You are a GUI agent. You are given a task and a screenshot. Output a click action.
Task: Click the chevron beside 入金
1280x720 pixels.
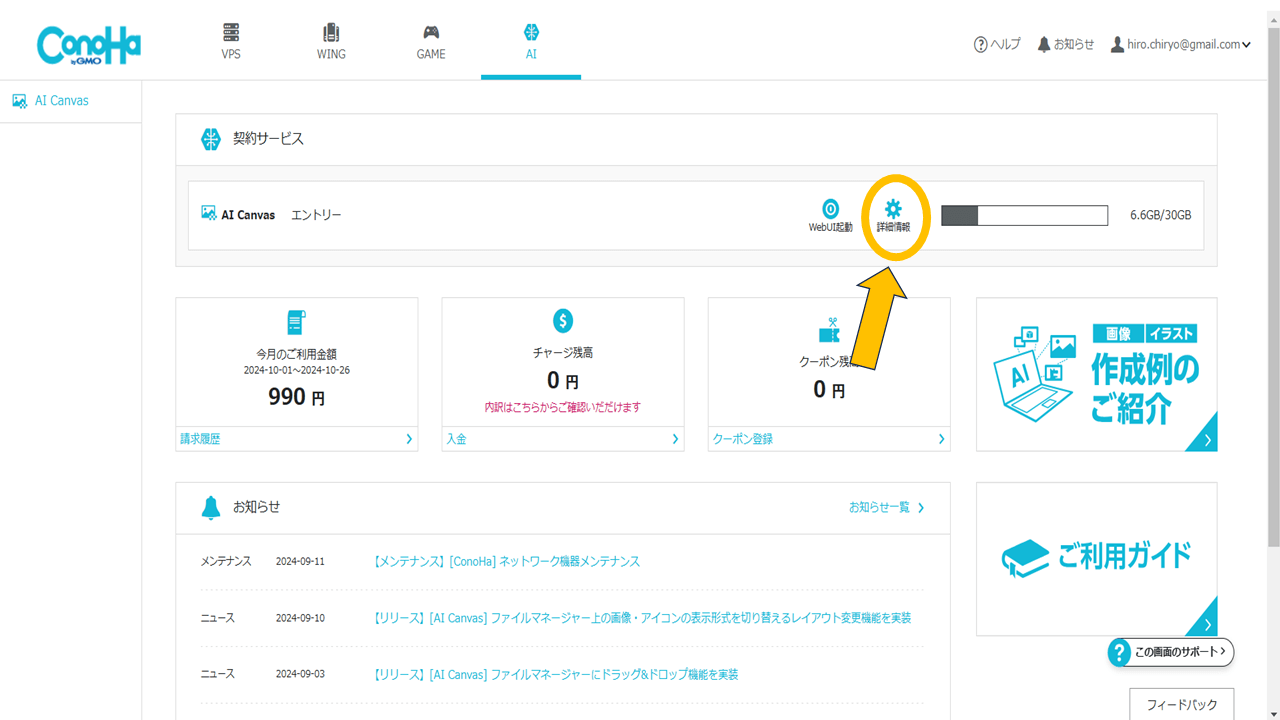coord(675,439)
